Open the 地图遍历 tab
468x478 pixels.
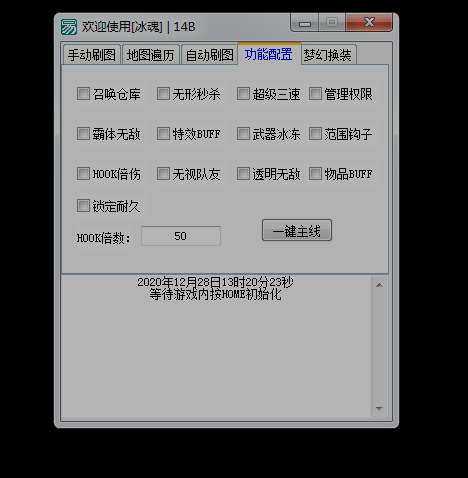[151, 55]
